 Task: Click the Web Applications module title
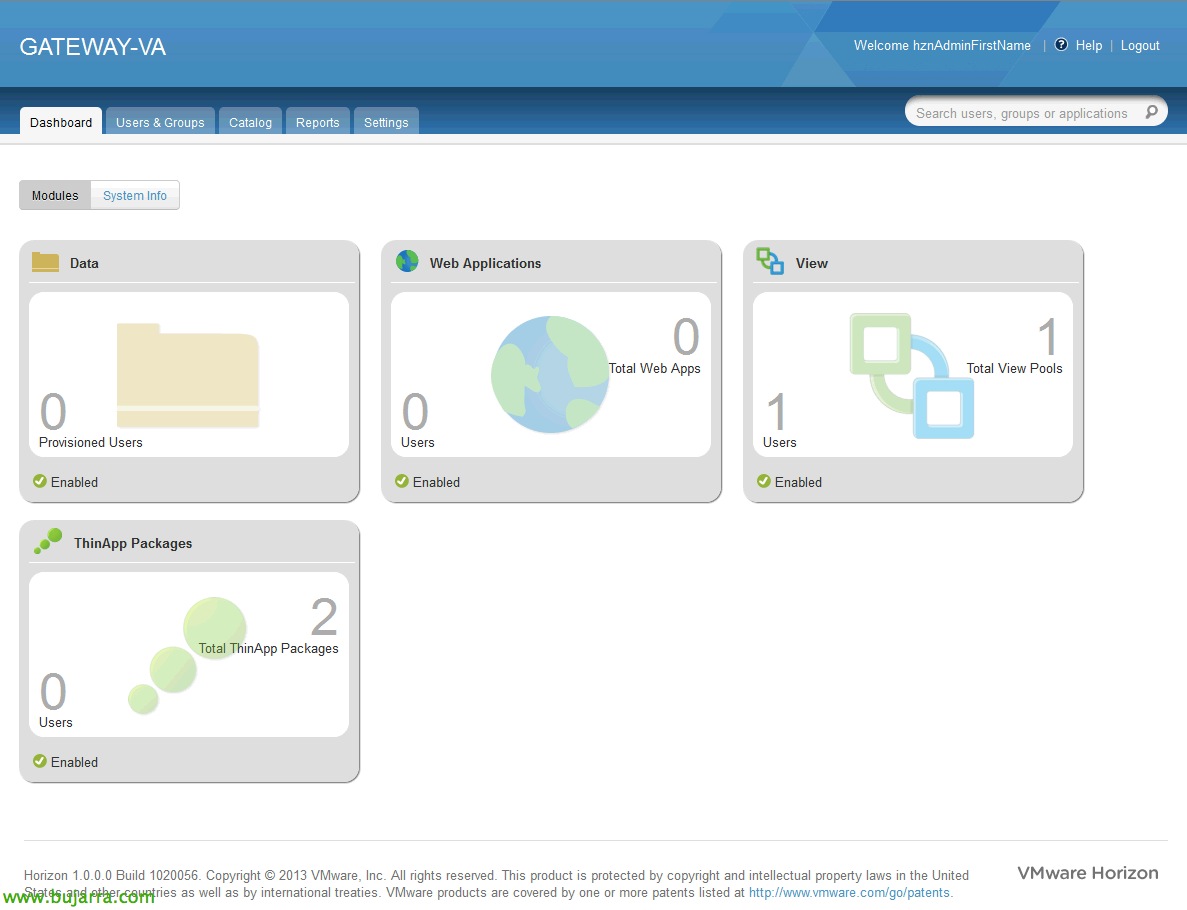(x=485, y=263)
